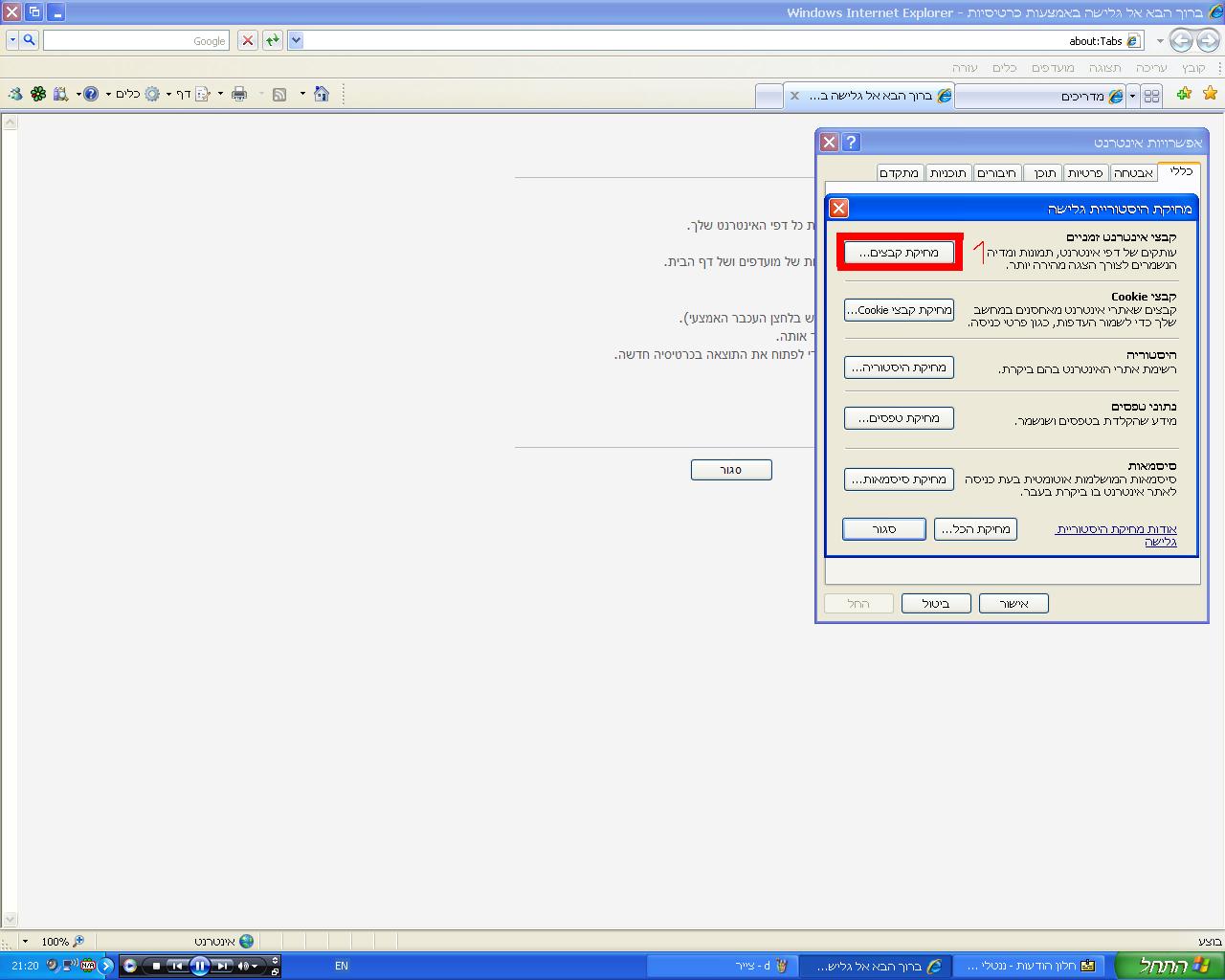
Task: Click the Google search input field
Action: (136, 40)
